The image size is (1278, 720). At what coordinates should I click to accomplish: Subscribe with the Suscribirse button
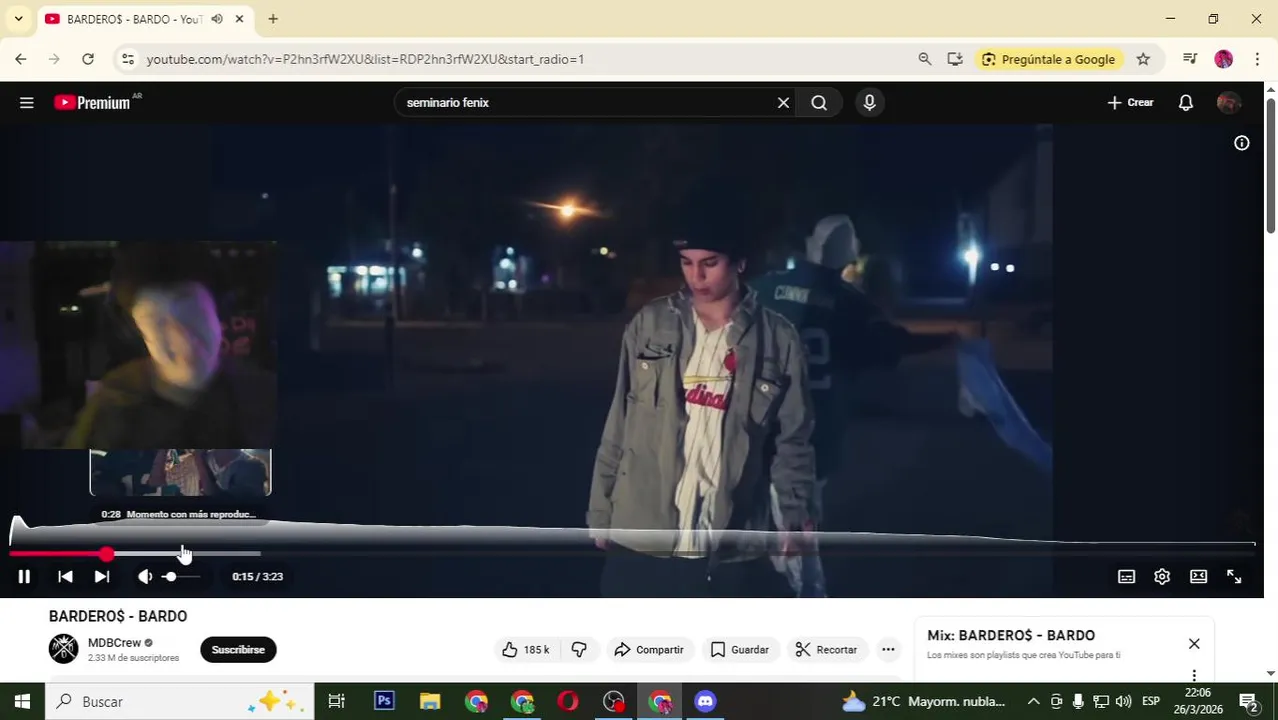coord(238,649)
